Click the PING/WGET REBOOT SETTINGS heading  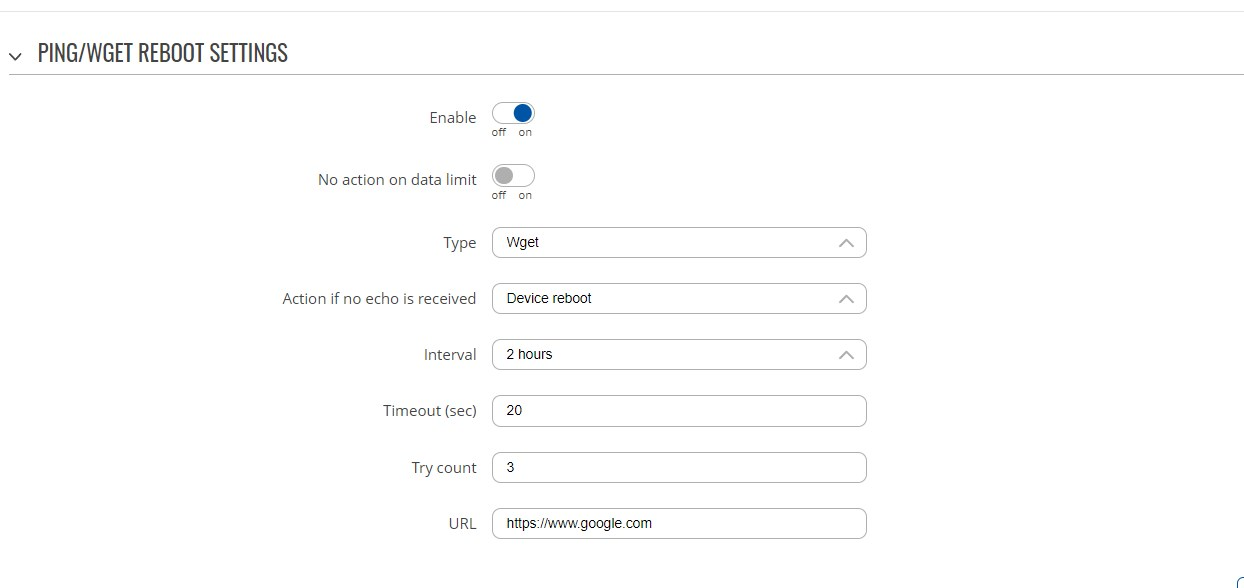[x=163, y=53]
